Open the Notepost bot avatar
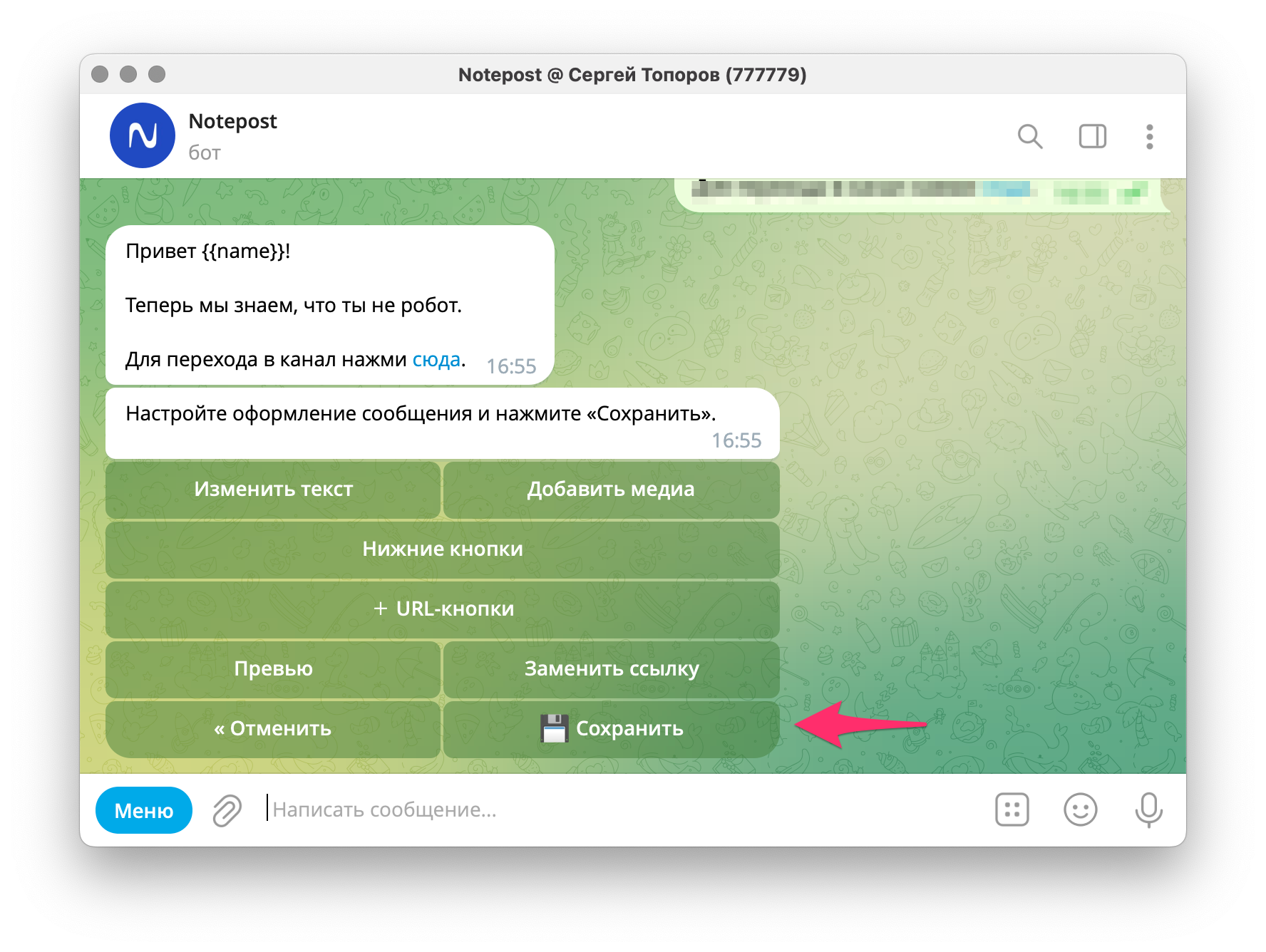 [143, 135]
